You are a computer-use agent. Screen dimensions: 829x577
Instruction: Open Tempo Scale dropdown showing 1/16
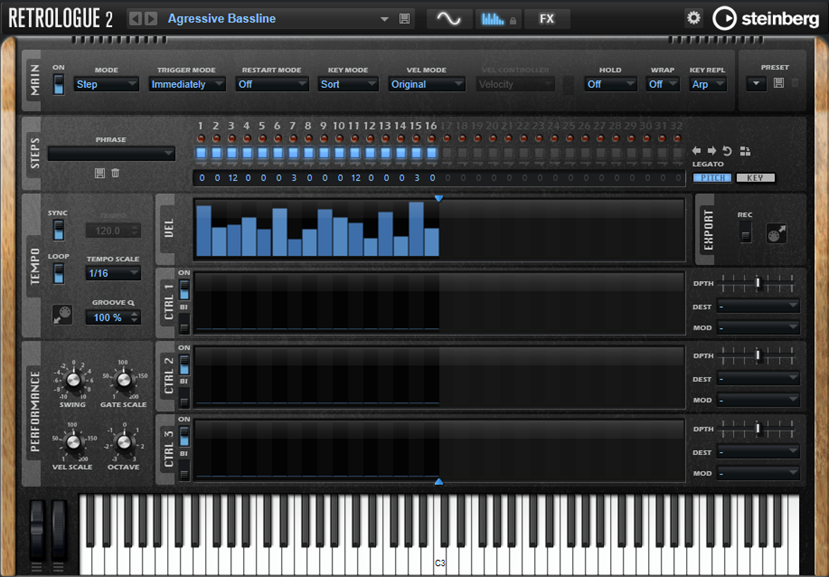pos(113,273)
